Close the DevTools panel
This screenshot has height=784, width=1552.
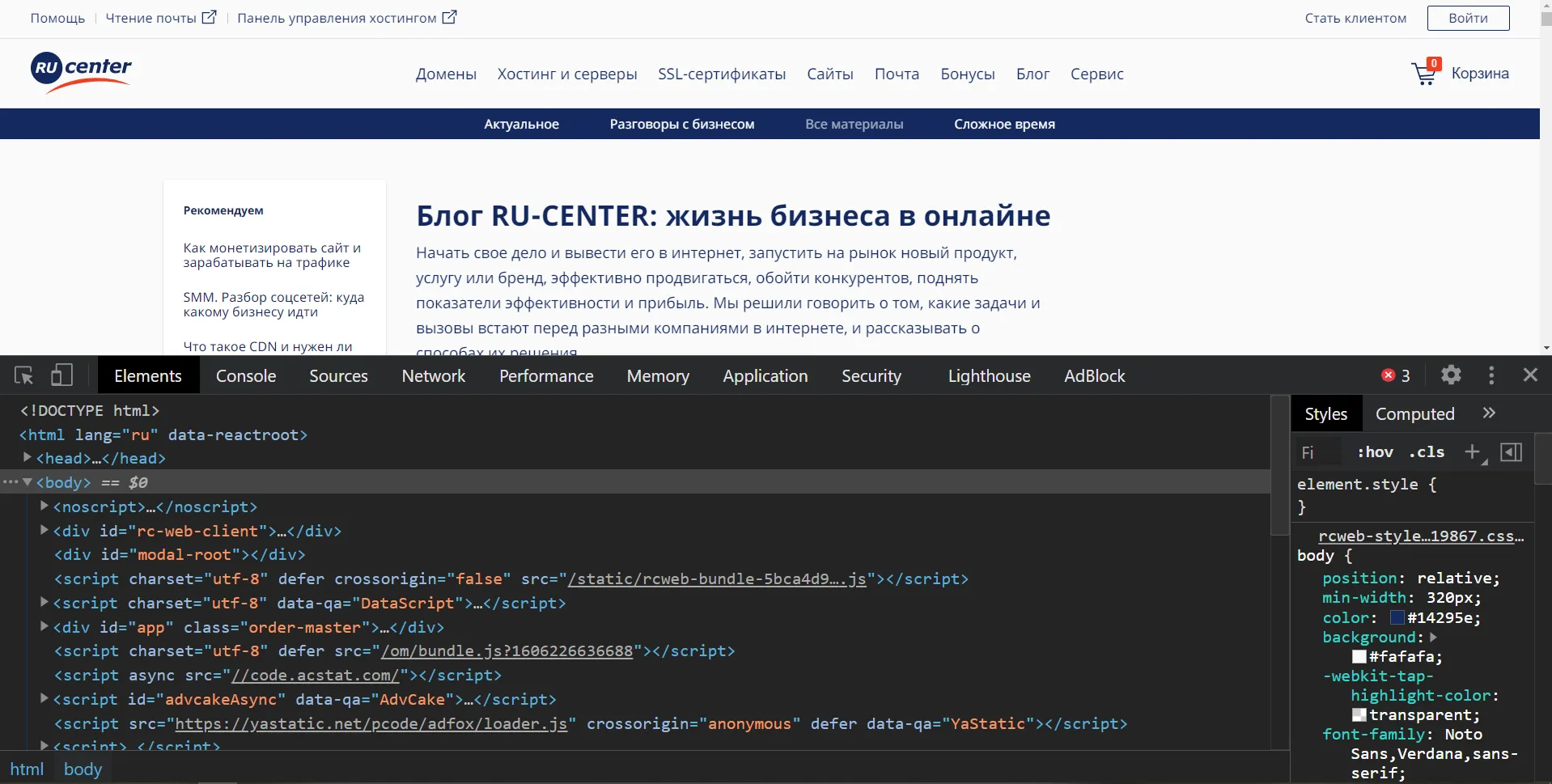coord(1530,375)
